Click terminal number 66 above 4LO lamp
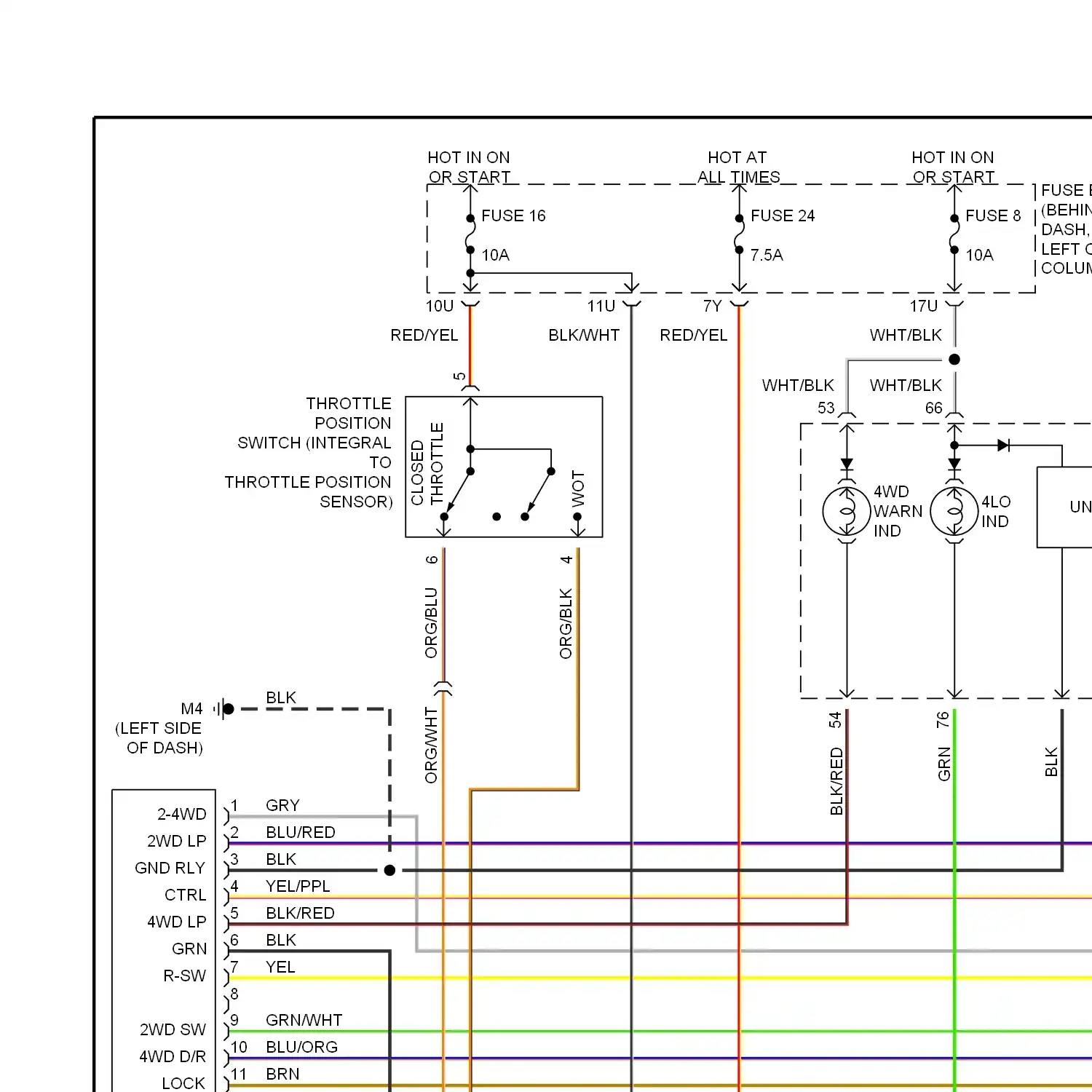The width and height of the screenshot is (1092, 1092). pyautogui.click(x=933, y=408)
